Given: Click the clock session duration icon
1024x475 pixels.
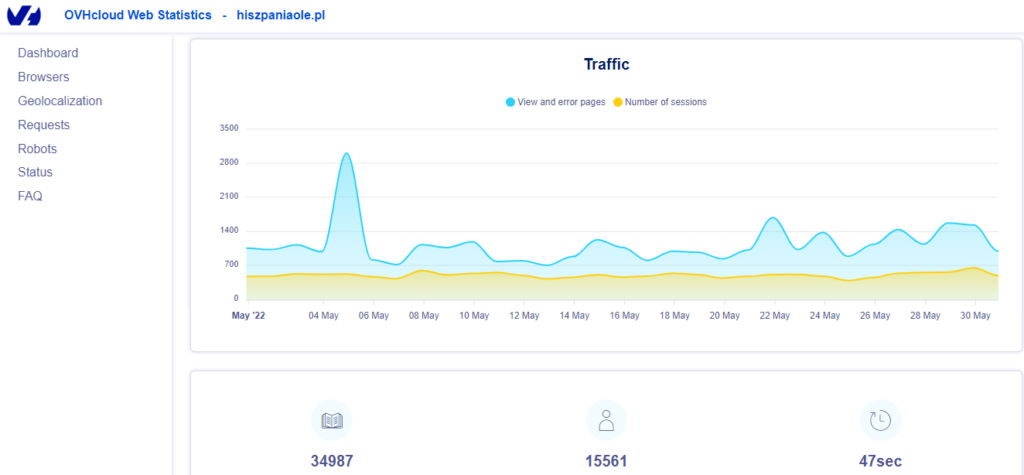Looking at the screenshot, I should coord(880,421).
